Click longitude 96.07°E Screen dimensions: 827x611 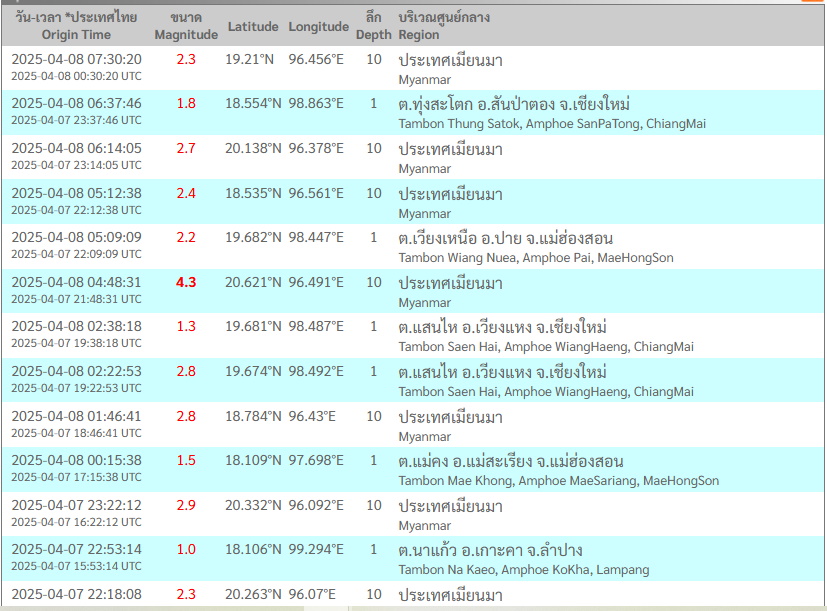click(x=312, y=595)
